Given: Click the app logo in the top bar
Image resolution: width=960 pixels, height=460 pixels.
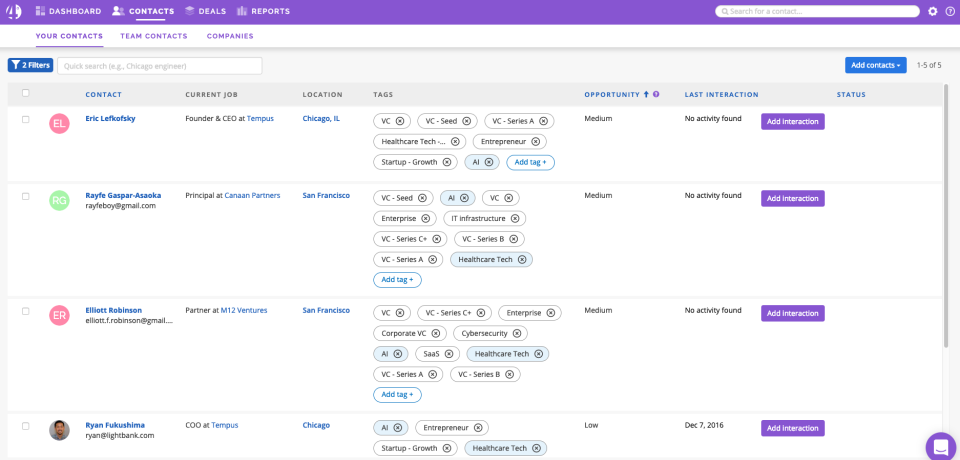Looking at the screenshot, I should tap(13, 11).
